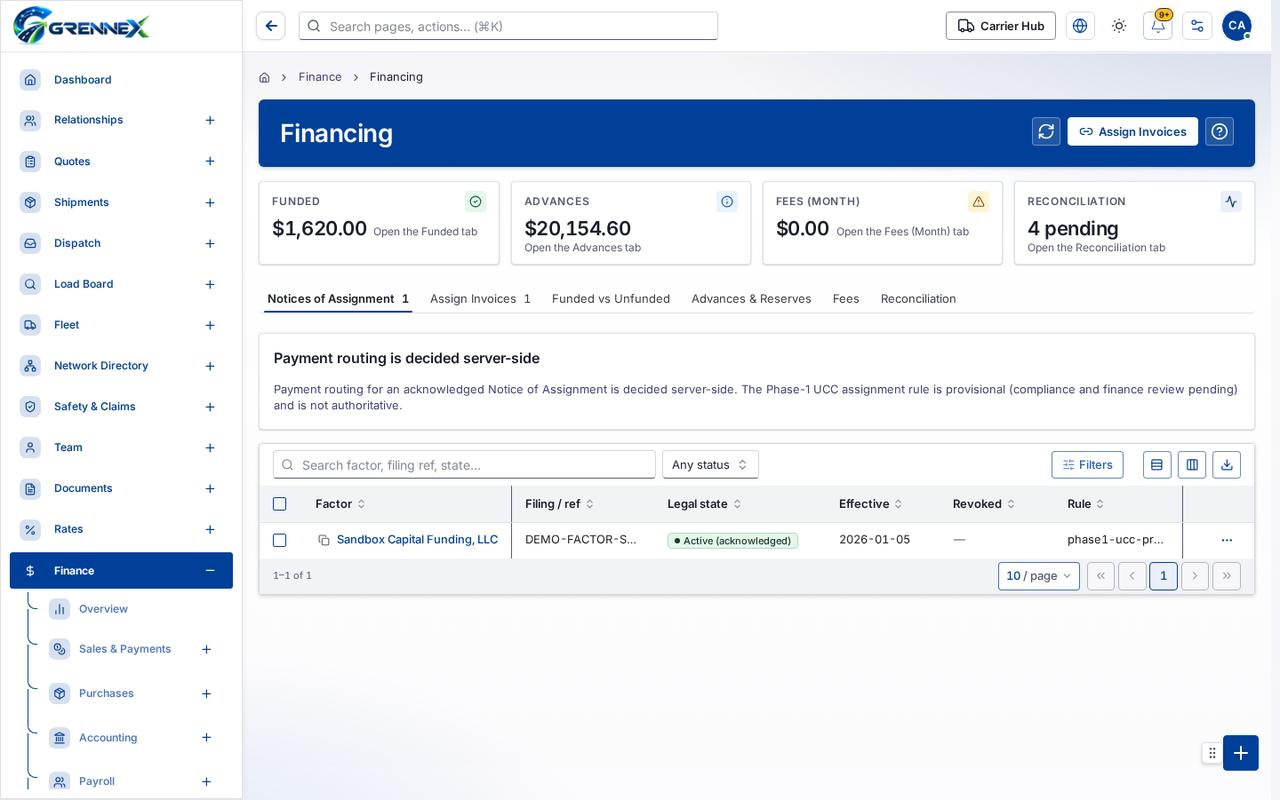
Task: Select all rows with header checkbox
Action: 280,504
